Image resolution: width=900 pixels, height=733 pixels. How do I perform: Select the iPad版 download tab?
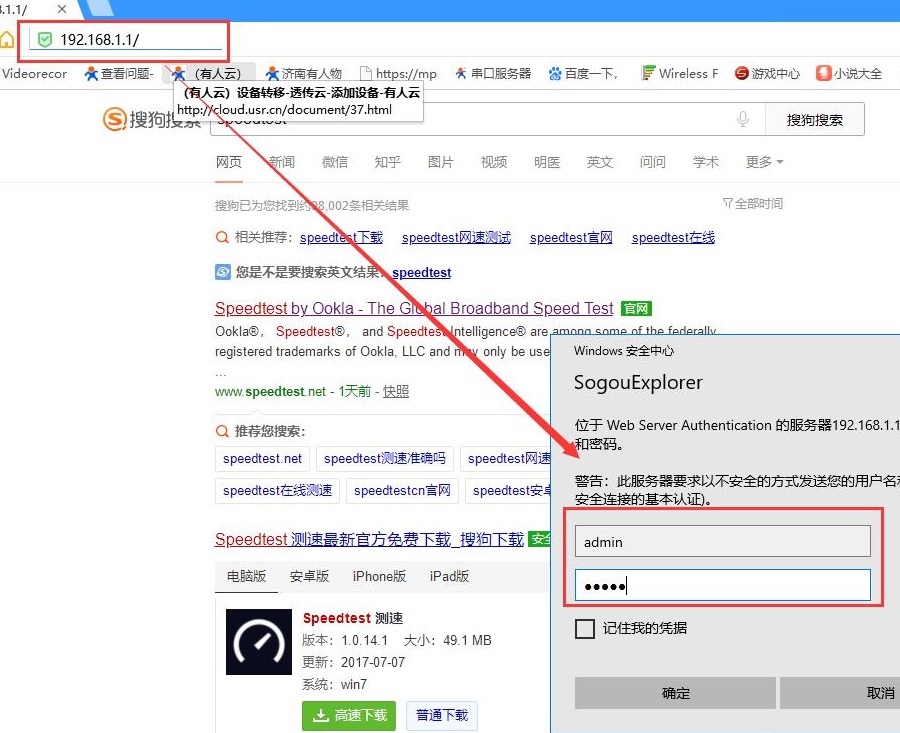coord(449,576)
